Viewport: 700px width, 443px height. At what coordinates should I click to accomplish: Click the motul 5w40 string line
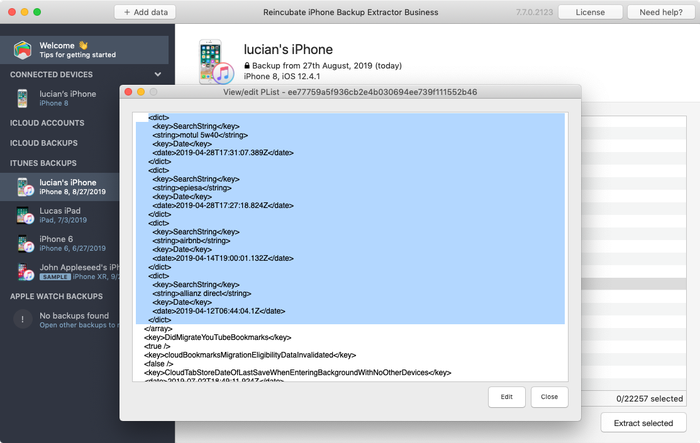coord(200,135)
